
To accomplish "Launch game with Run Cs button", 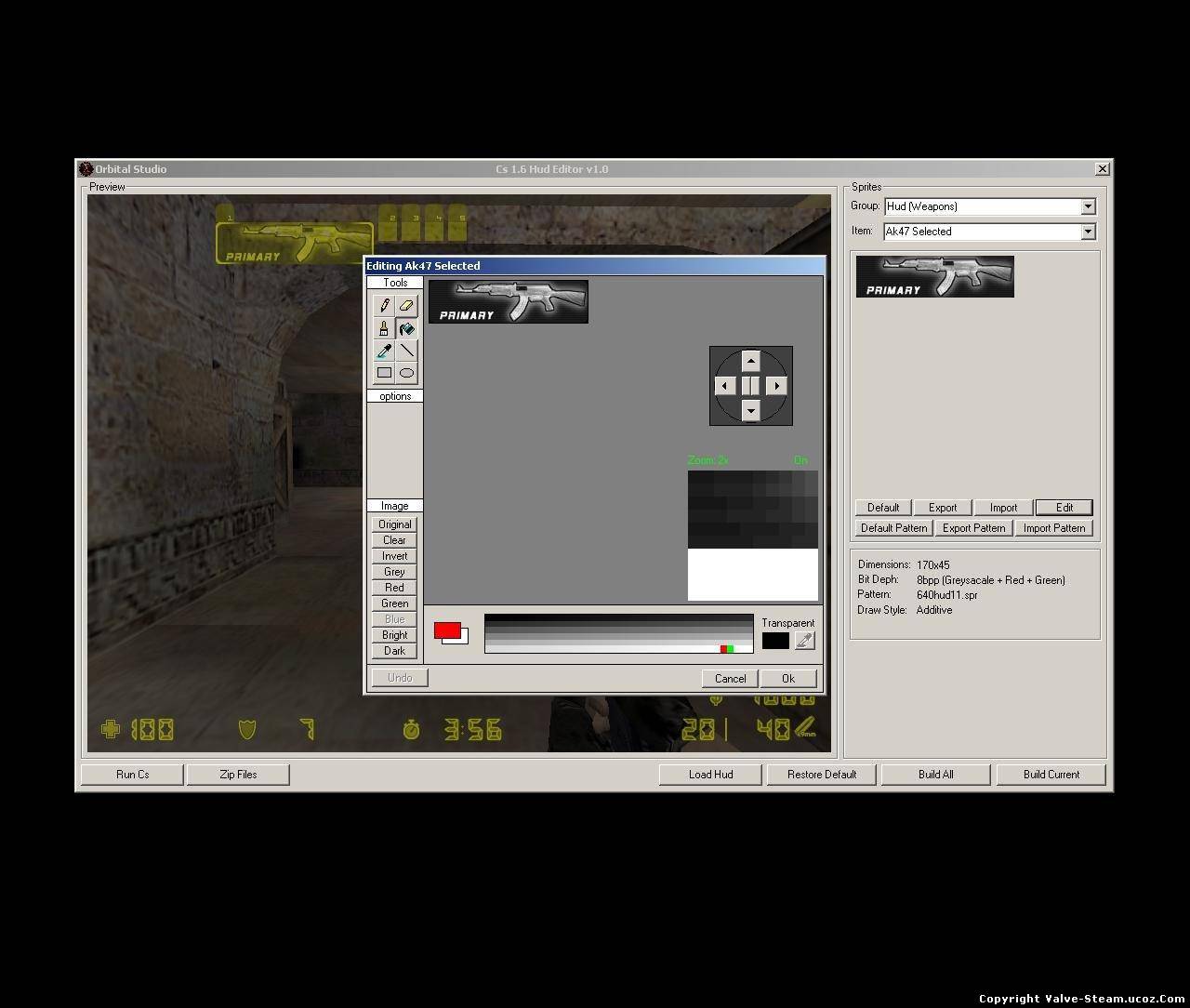I will click(132, 775).
